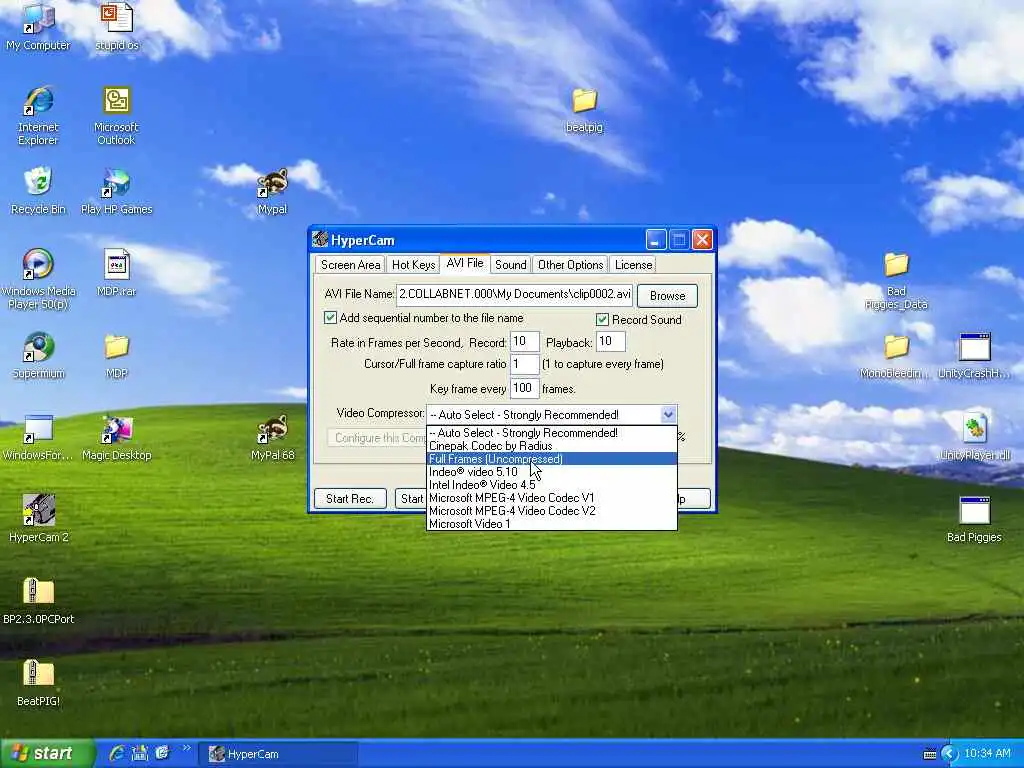The height and width of the screenshot is (768, 1024).
Task: Click the Start Rec. button
Action: (350, 499)
